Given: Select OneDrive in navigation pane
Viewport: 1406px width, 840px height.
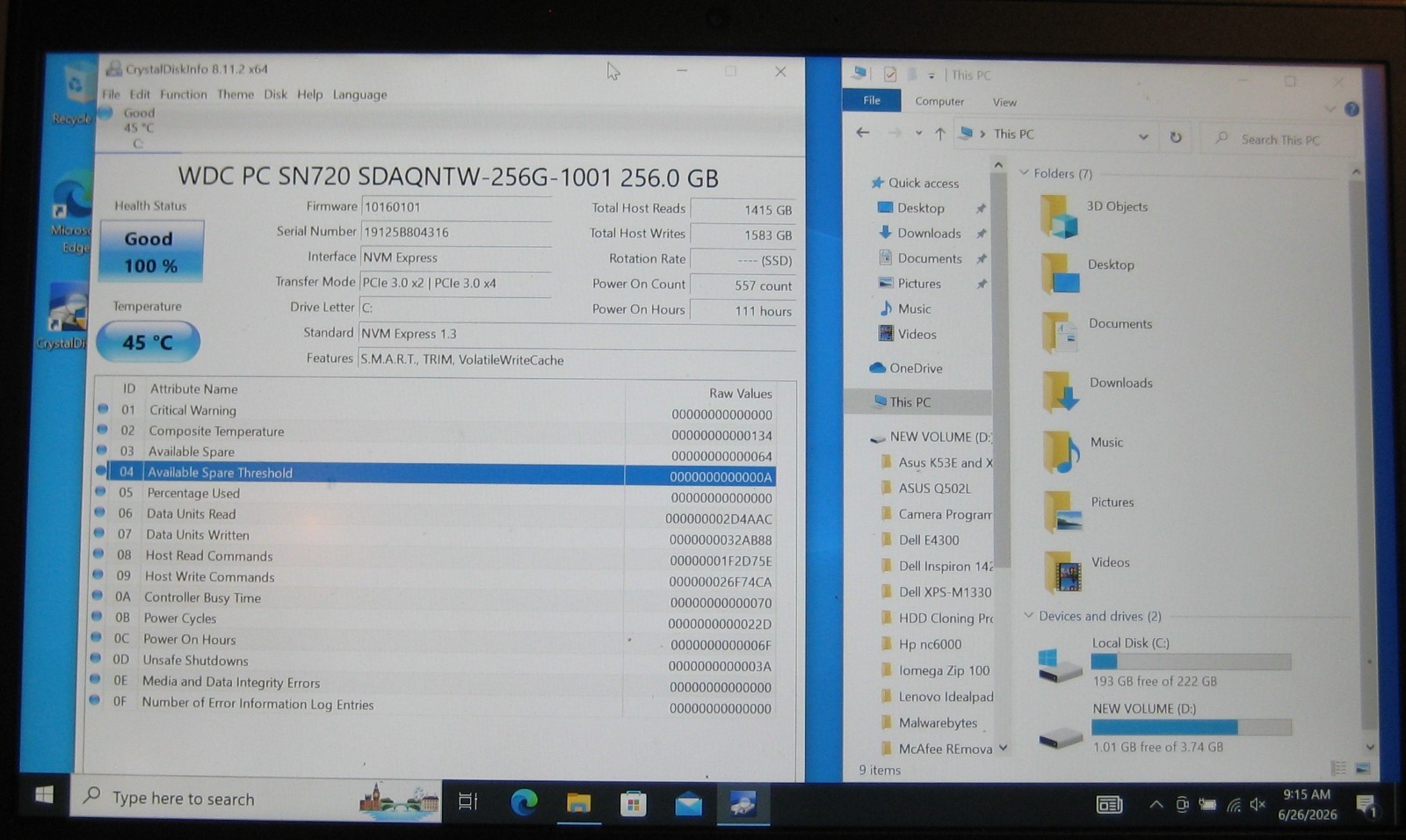Looking at the screenshot, I should tap(914, 368).
